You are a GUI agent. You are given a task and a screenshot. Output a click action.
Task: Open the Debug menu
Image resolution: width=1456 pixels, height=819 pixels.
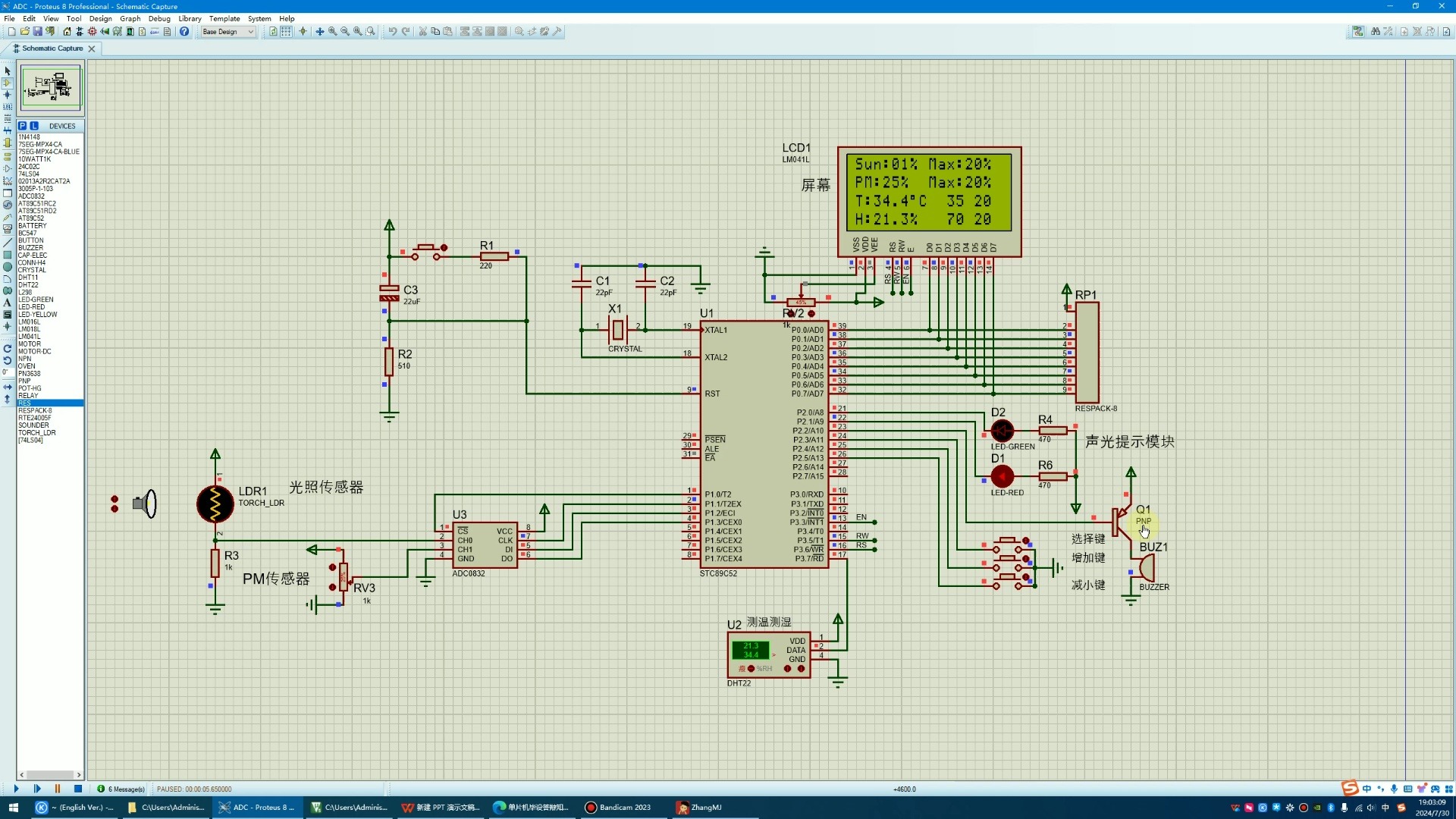pyautogui.click(x=159, y=18)
